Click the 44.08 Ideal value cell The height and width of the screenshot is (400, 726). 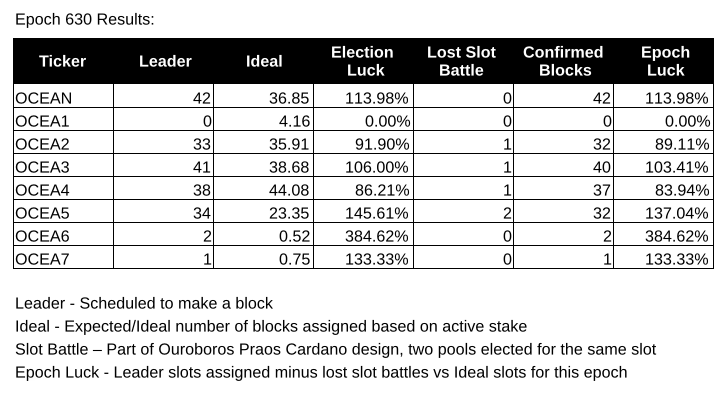263,188
